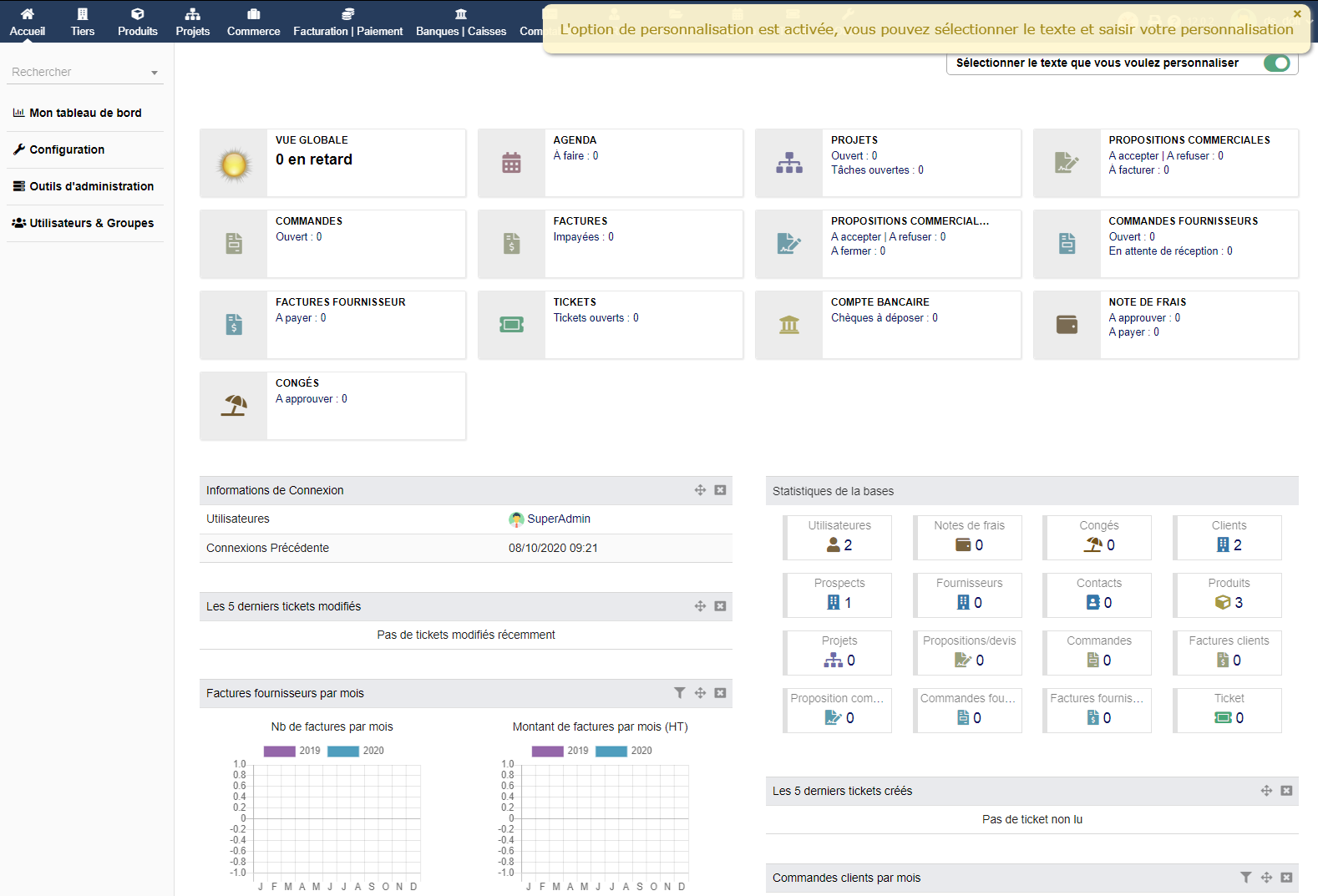Open the Banques | Caisses top menu
1318x896 pixels.
461,22
